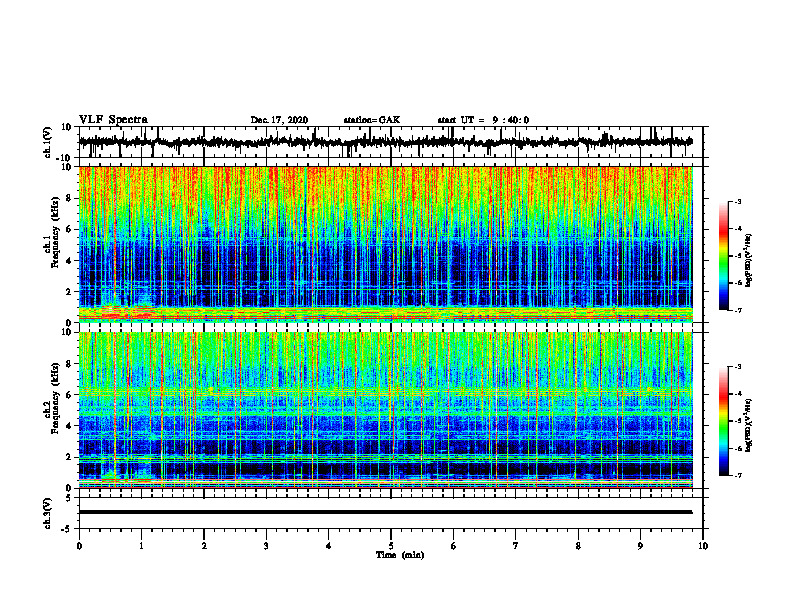The image size is (792, 612).
Task: Select the "Dec. 17, 2020" date text
Action: (279, 120)
